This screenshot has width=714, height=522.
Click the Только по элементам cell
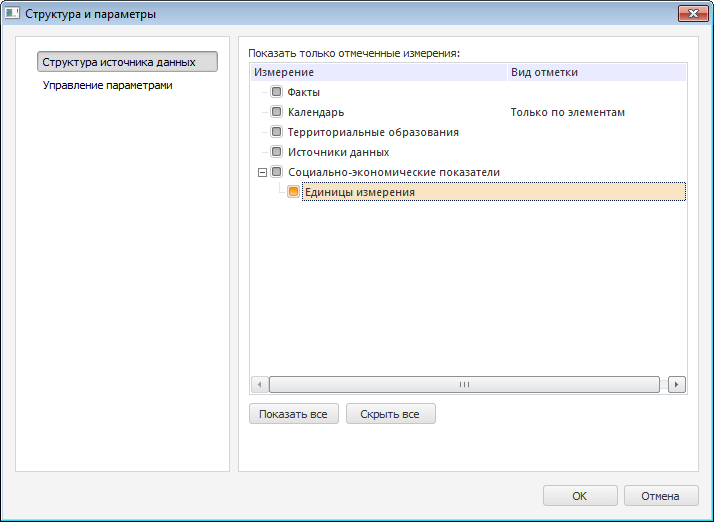click(567, 112)
